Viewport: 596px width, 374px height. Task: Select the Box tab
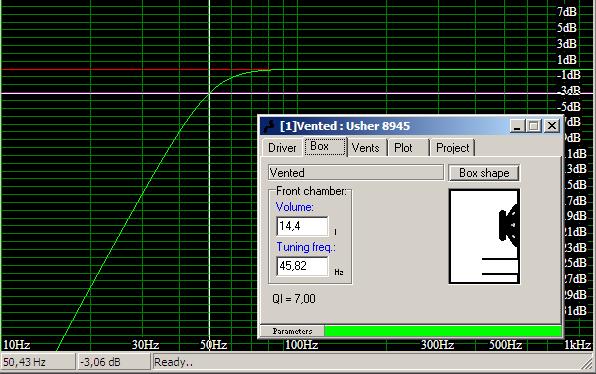tap(326, 146)
